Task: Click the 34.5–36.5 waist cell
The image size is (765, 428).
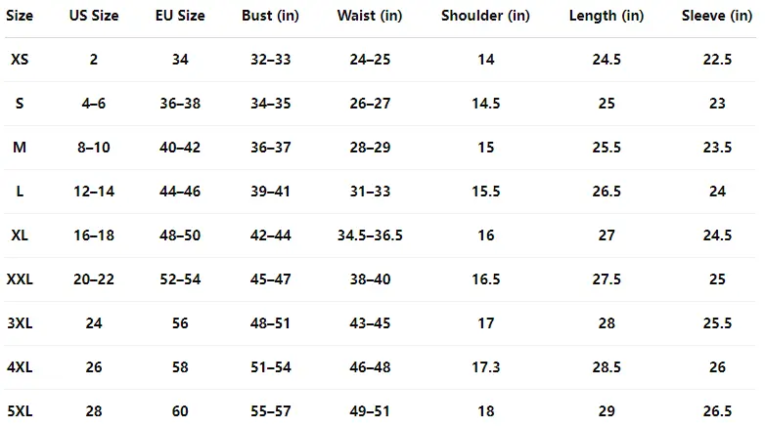Action: point(370,235)
